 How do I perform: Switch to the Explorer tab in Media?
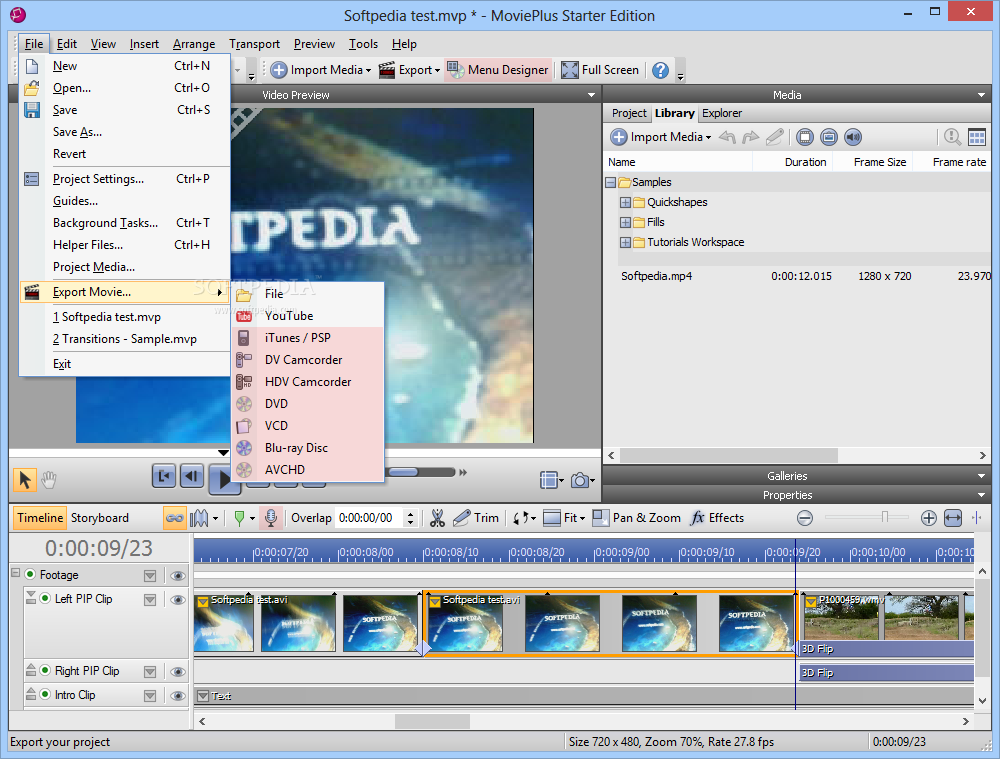[722, 114]
